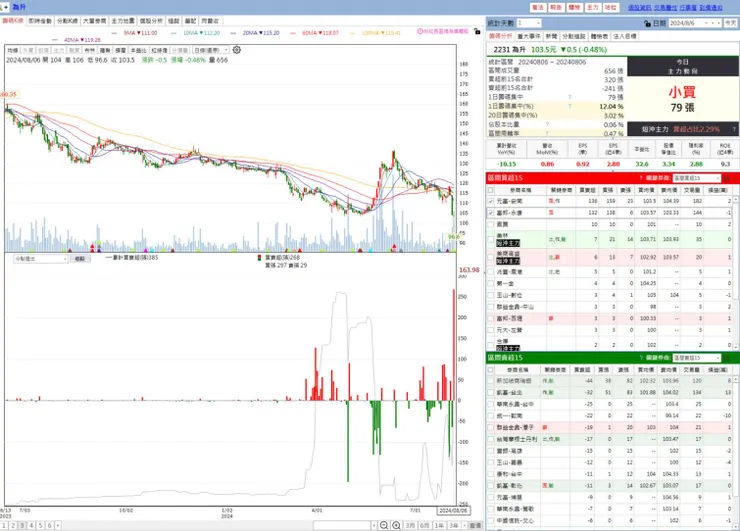Click the lock icon beside 日期 label
Screen dimensions: 740x531
(648, 23)
